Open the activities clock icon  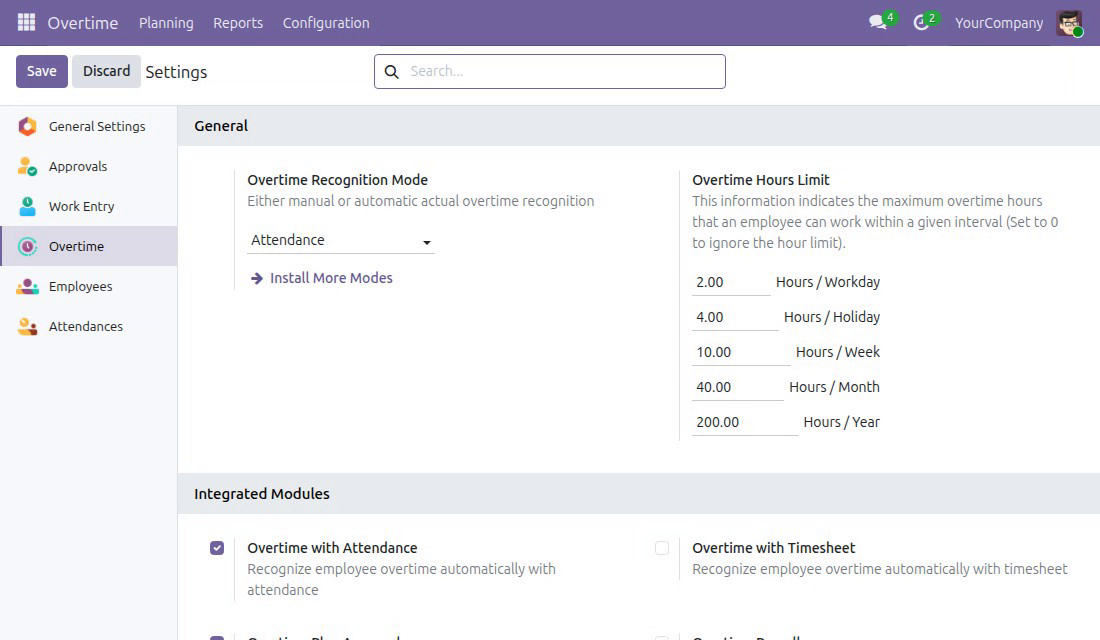(921, 23)
